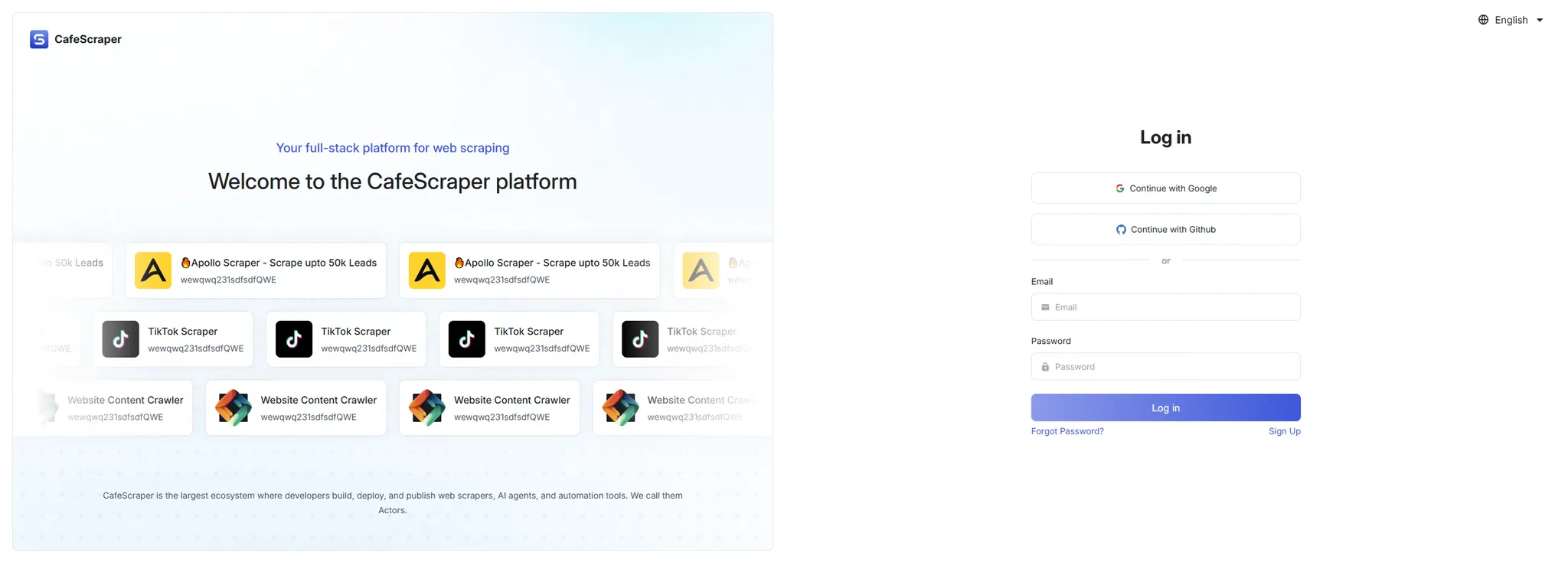Screen dimensions: 1568x563
Task: Click the lock icon in Password field
Action: pyautogui.click(x=1045, y=367)
